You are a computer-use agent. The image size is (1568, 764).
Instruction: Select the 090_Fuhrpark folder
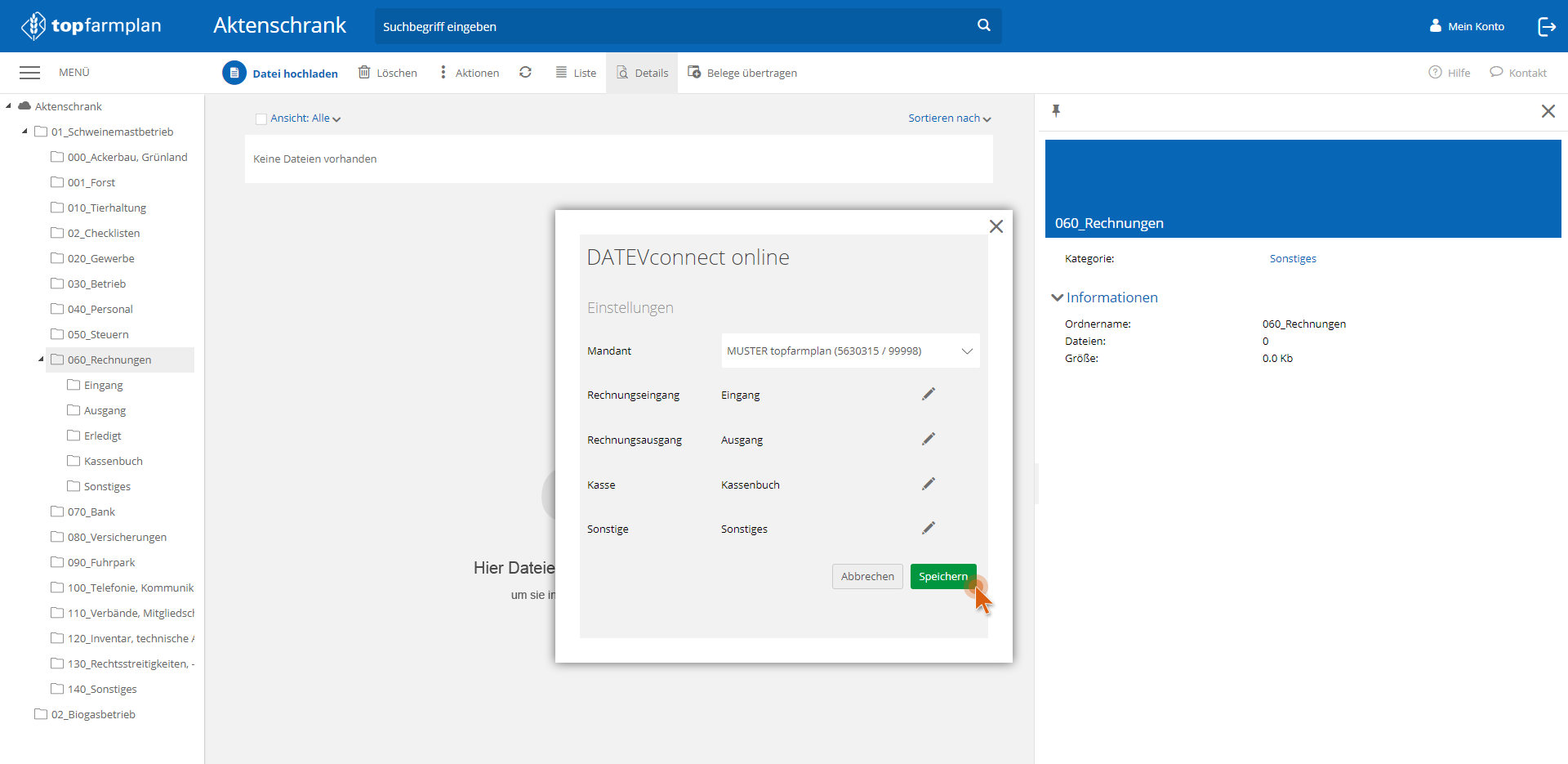click(x=93, y=562)
